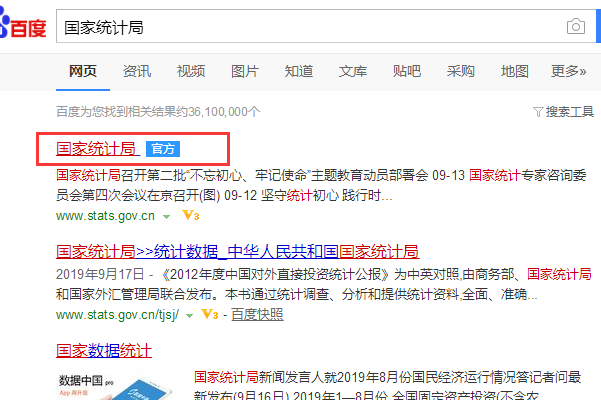
Task: Click the 百度快照 cached page link
Action: (x=257, y=315)
